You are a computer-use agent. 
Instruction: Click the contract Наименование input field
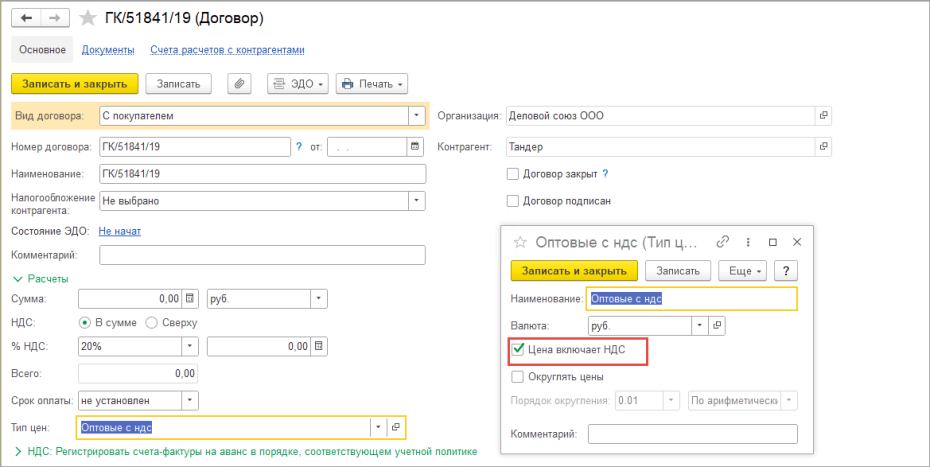tap(263, 174)
